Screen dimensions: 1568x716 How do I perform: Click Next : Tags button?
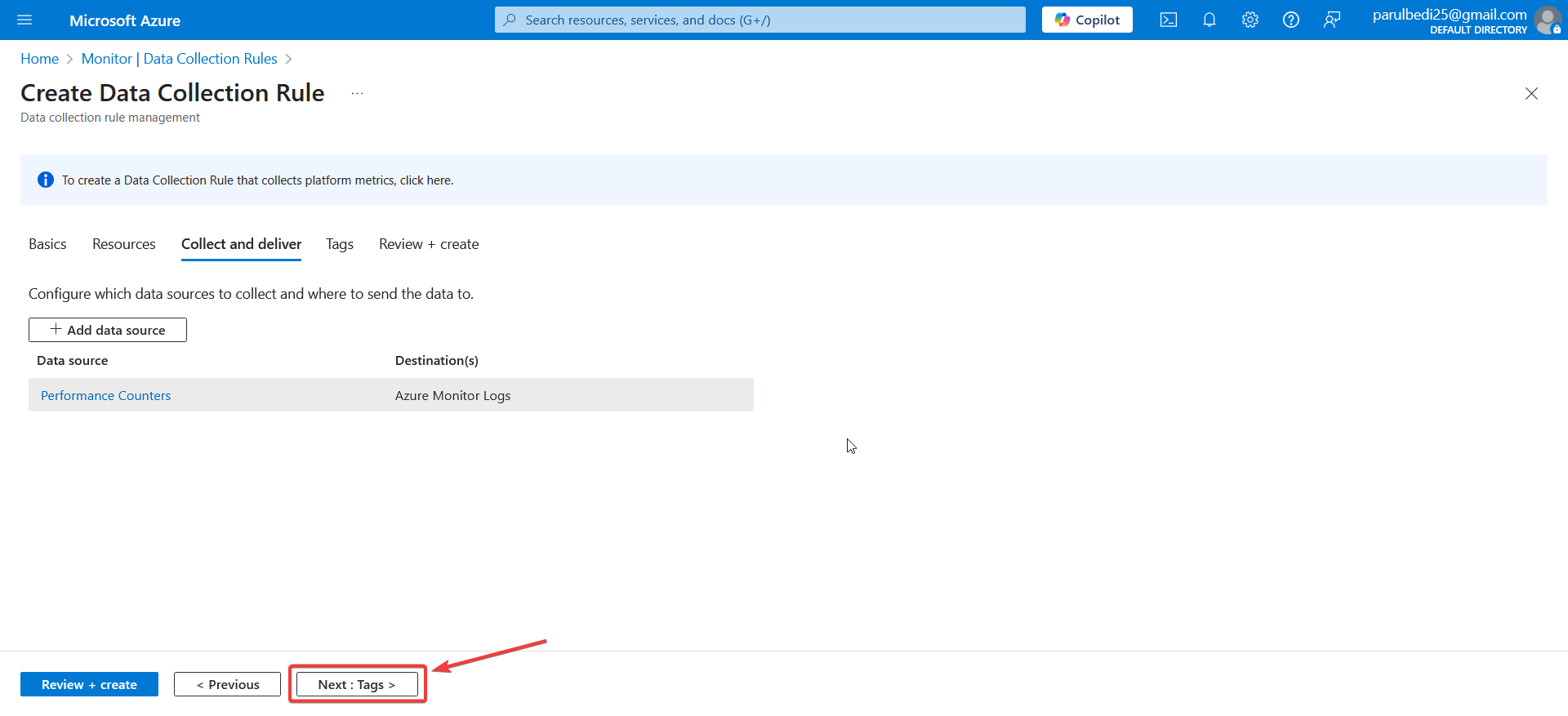click(357, 684)
